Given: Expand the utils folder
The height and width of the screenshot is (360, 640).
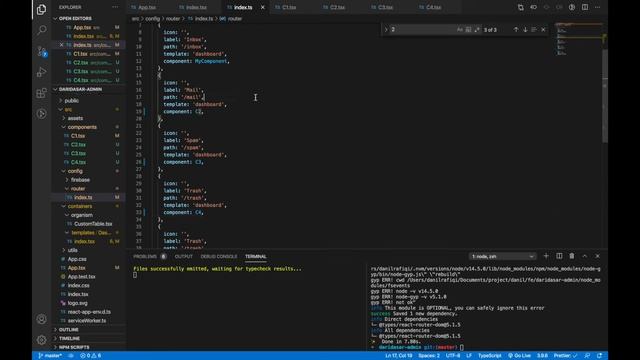Looking at the screenshot, I should 72,250.
